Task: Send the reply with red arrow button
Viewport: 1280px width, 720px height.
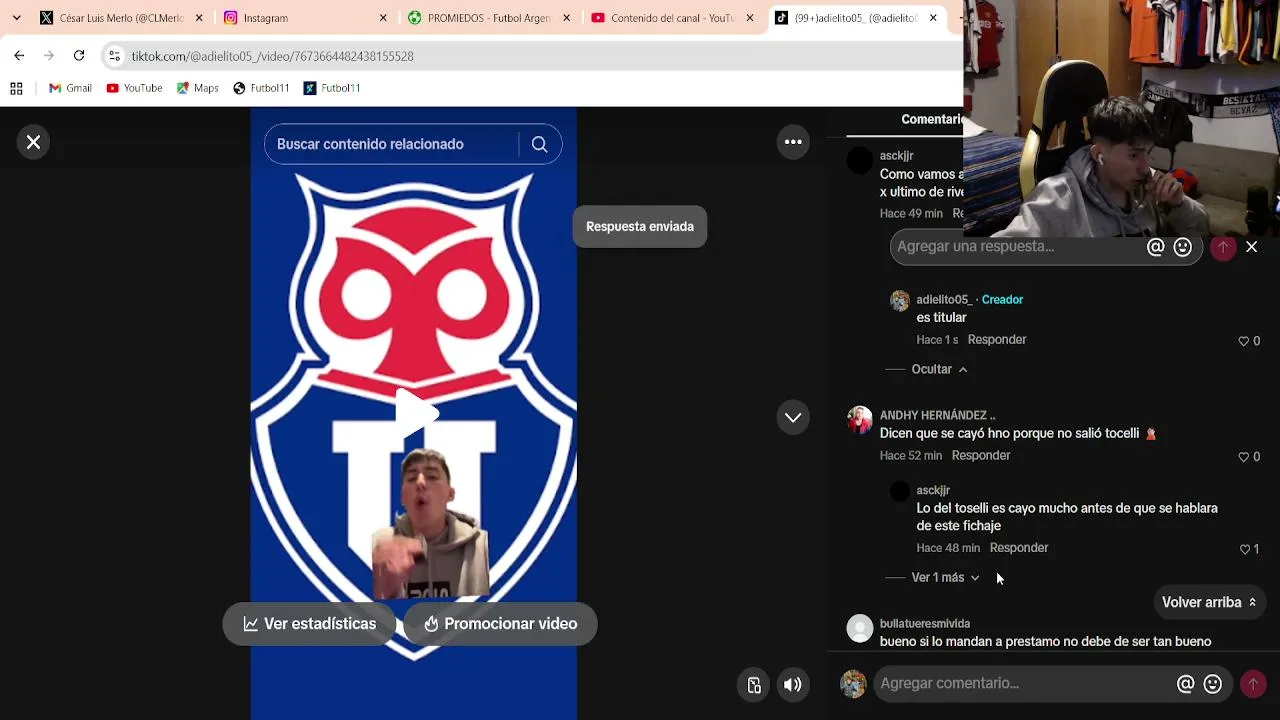Action: pyautogui.click(x=1222, y=247)
